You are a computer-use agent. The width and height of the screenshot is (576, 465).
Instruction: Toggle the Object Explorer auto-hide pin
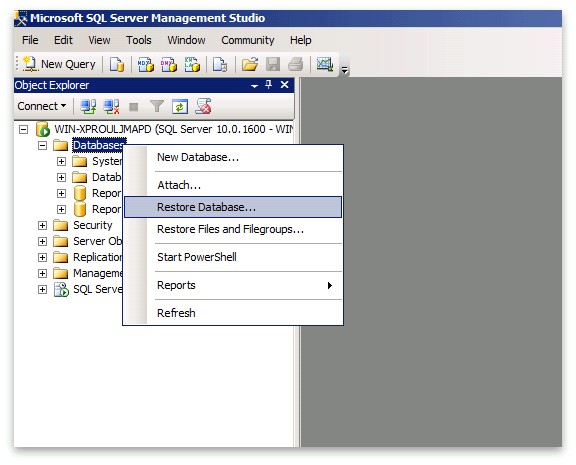[x=269, y=85]
